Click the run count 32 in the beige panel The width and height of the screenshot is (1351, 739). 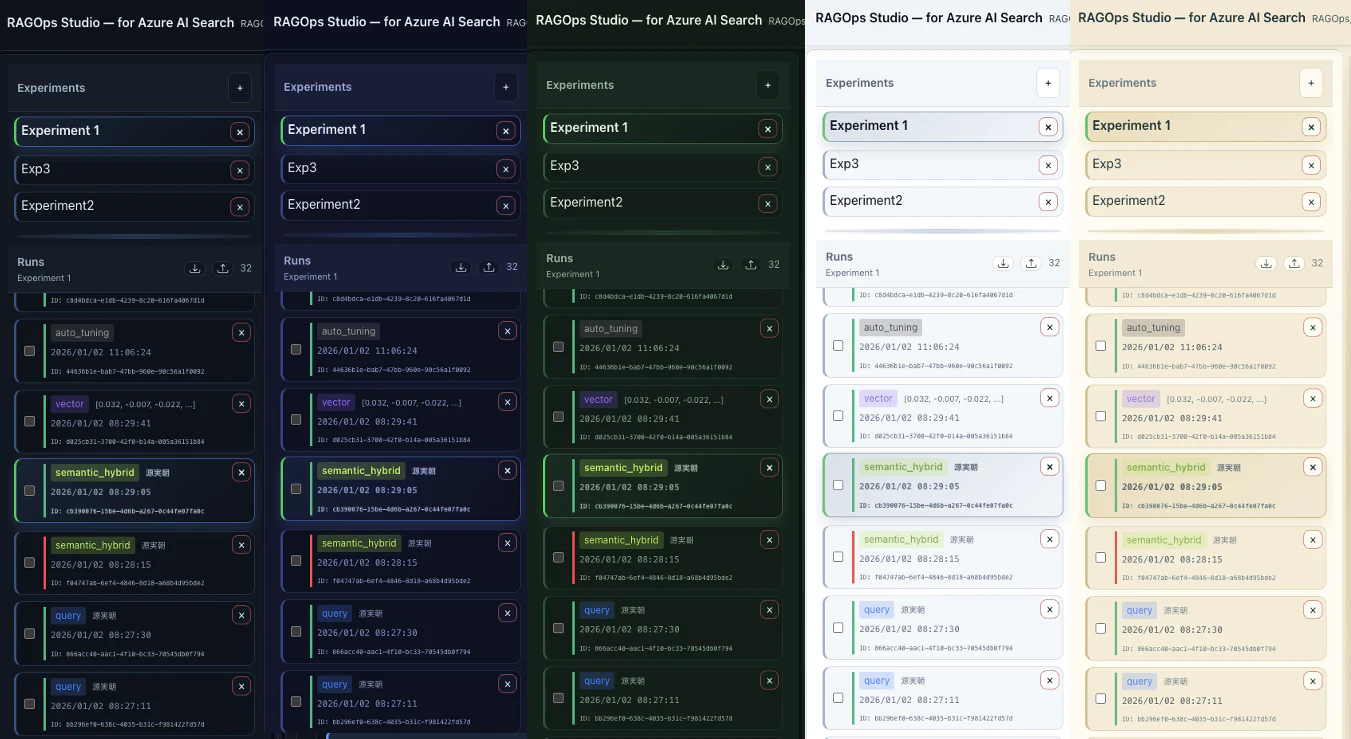click(x=1317, y=263)
